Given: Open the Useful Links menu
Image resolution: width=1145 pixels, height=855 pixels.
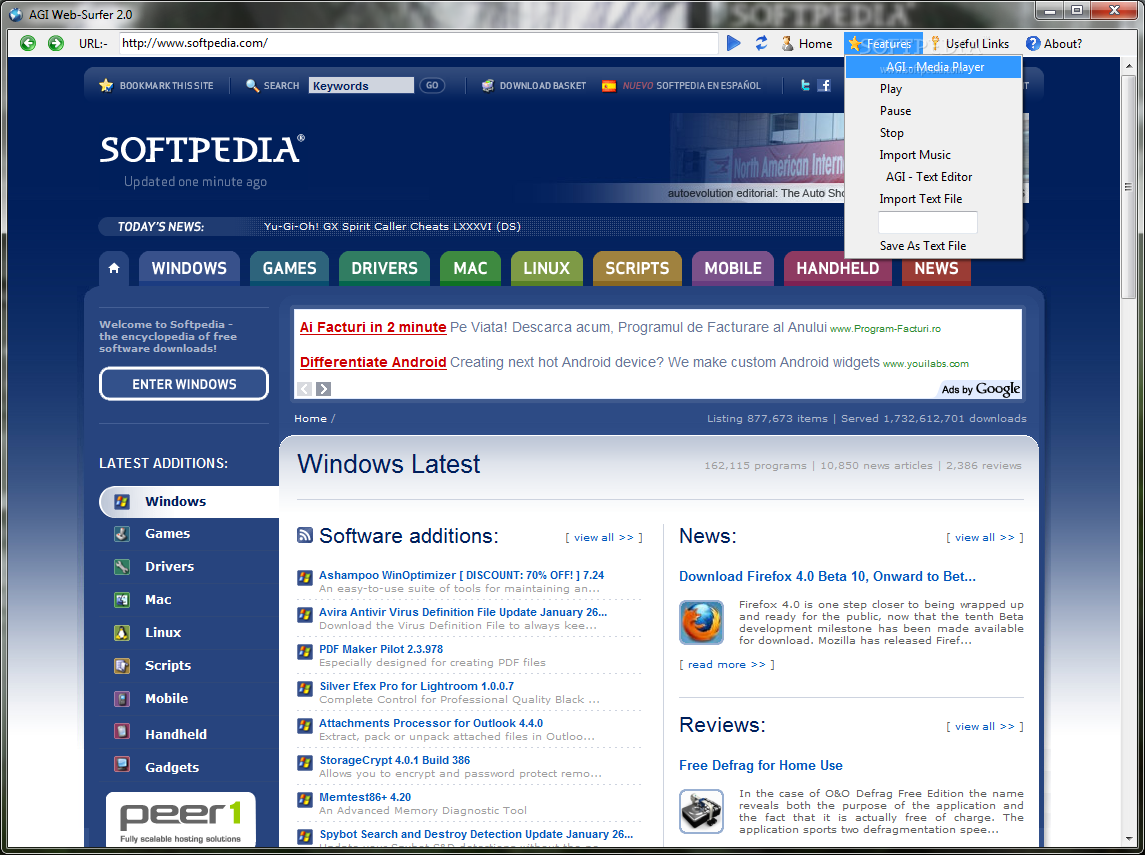Looking at the screenshot, I should [x=970, y=44].
